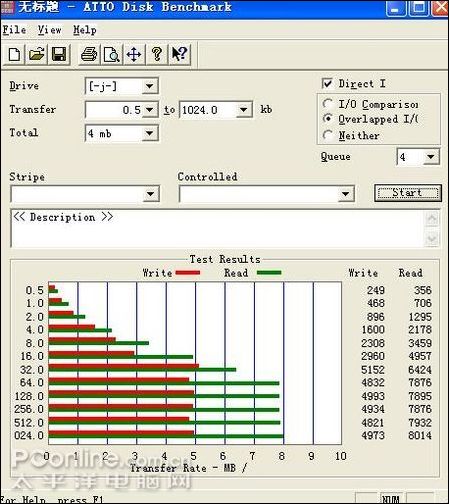Click inside the Description text box

pyautogui.click(x=217, y=229)
